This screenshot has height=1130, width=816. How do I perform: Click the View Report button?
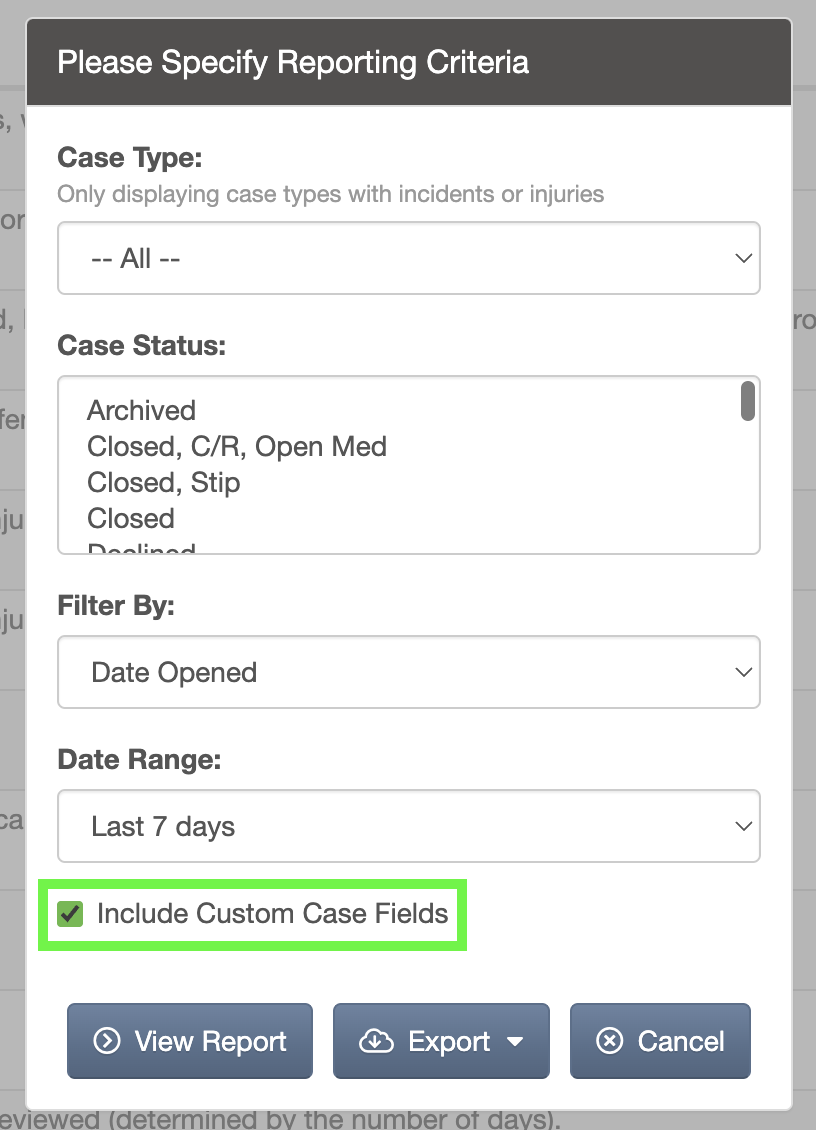[190, 1041]
